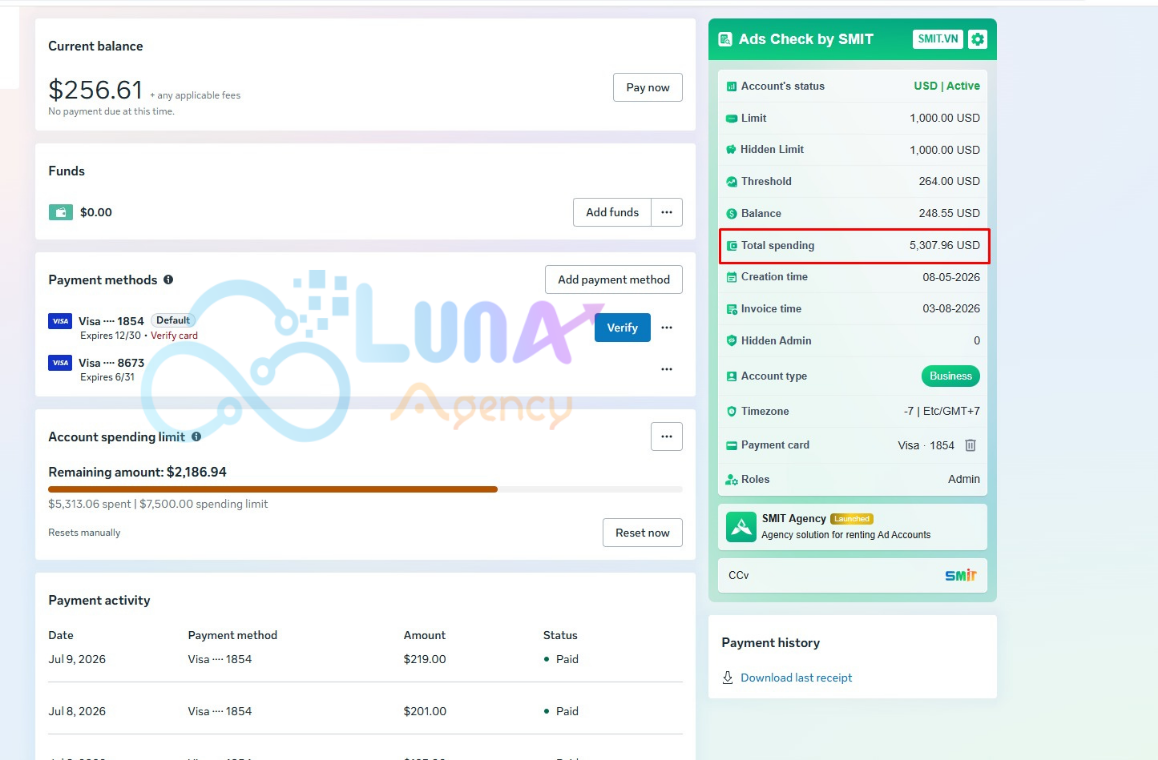The width and height of the screenshot is (1158, 760).
Task: Click the 264.00 USD threshold value
Action: (949, 181)
